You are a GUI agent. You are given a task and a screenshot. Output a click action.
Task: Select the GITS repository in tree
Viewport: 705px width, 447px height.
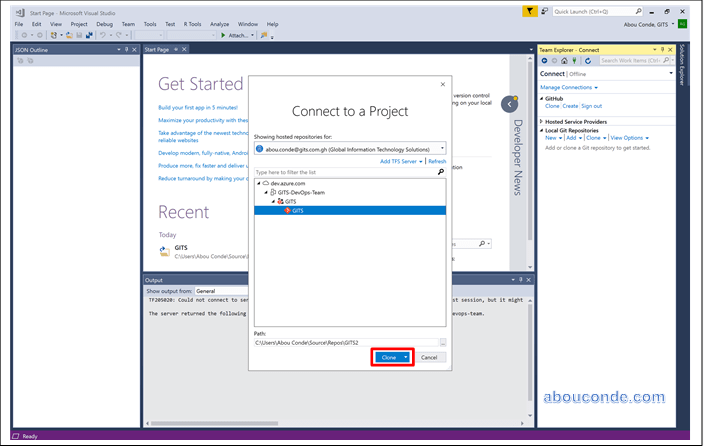click(297, 210)
